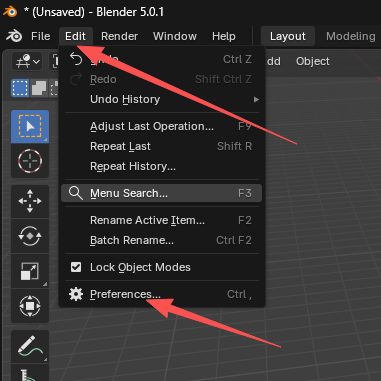Select the Annotate tool
Screen dimensions: 381x381
coord(30,346)
